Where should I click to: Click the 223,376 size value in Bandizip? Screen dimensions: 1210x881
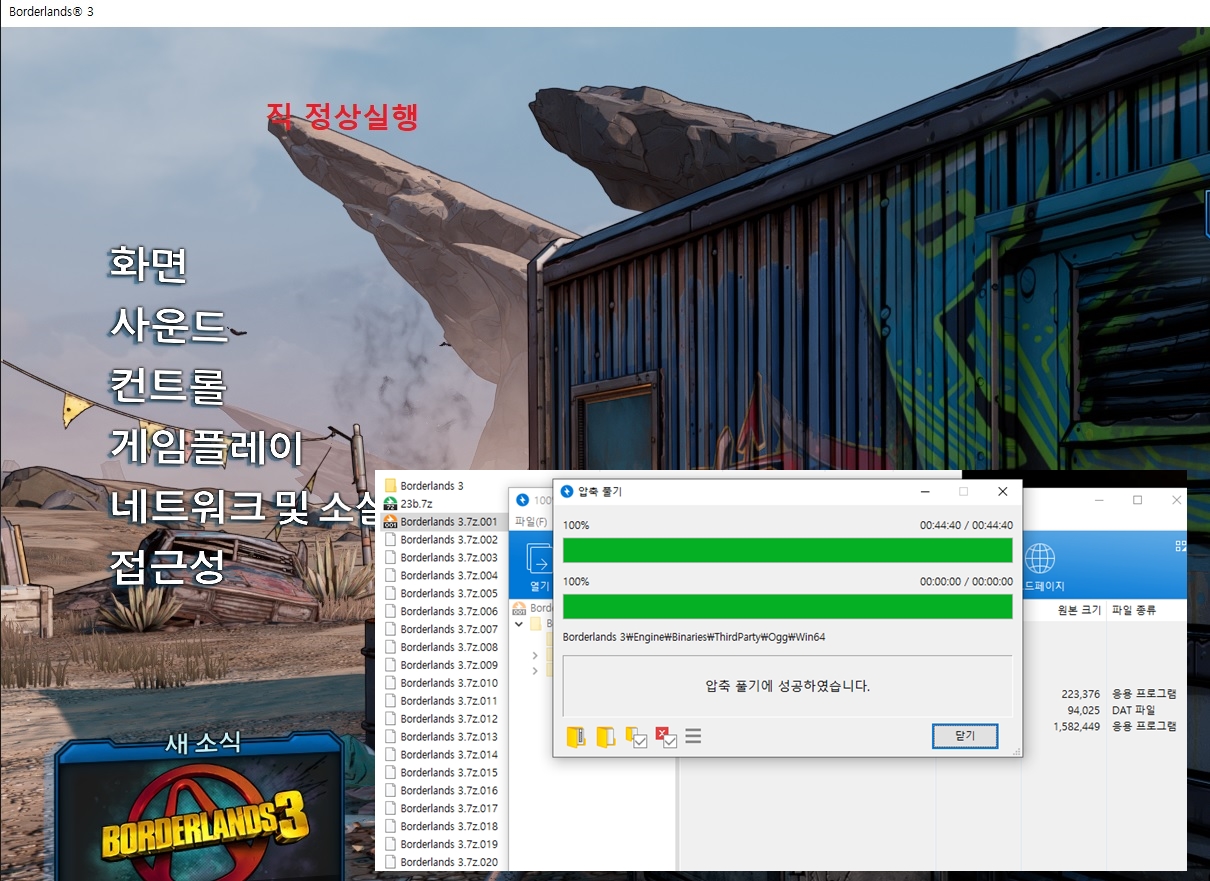point(1080,694)
